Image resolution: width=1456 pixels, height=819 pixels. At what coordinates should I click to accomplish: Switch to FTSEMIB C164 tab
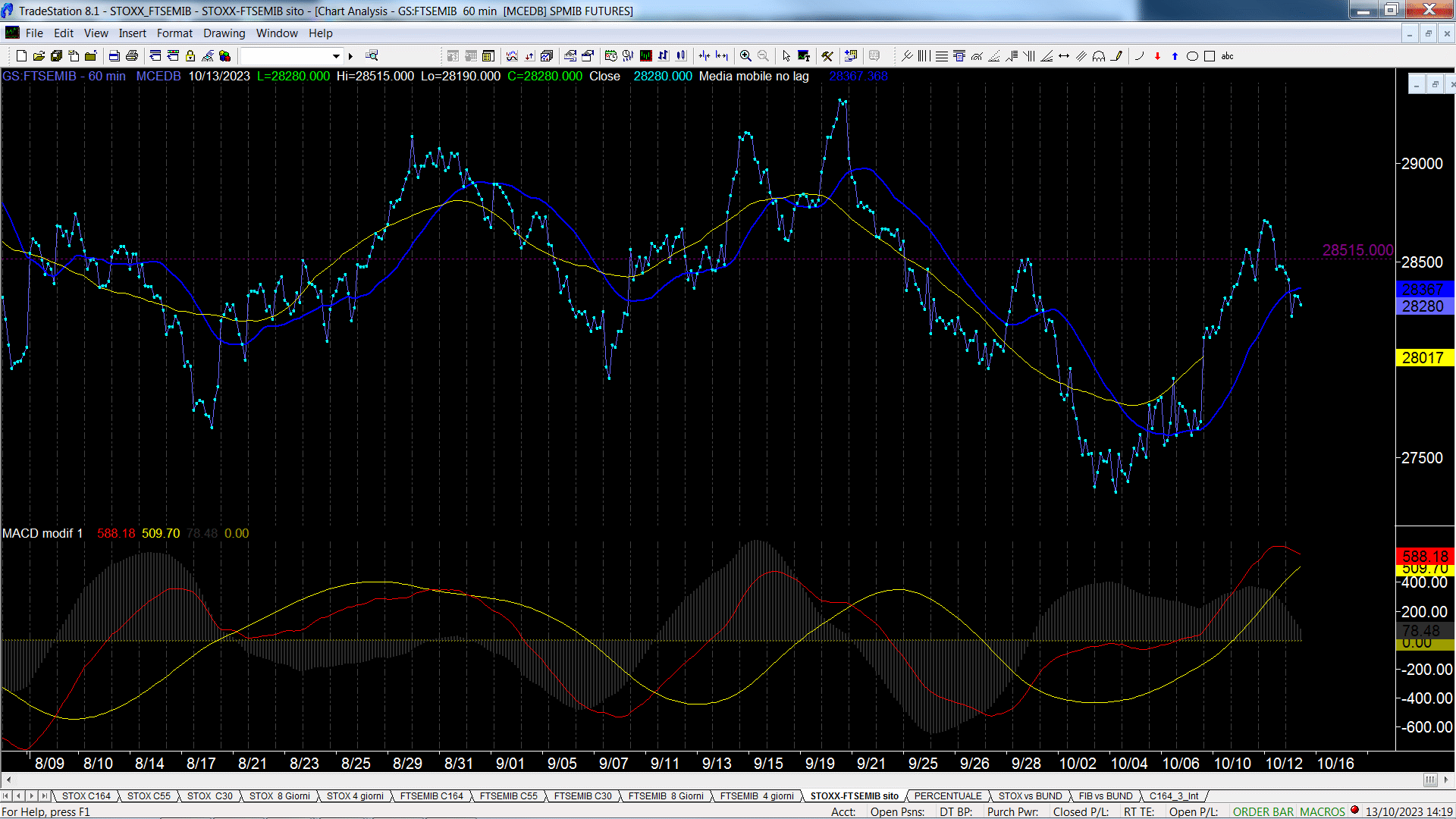[431, 795]
